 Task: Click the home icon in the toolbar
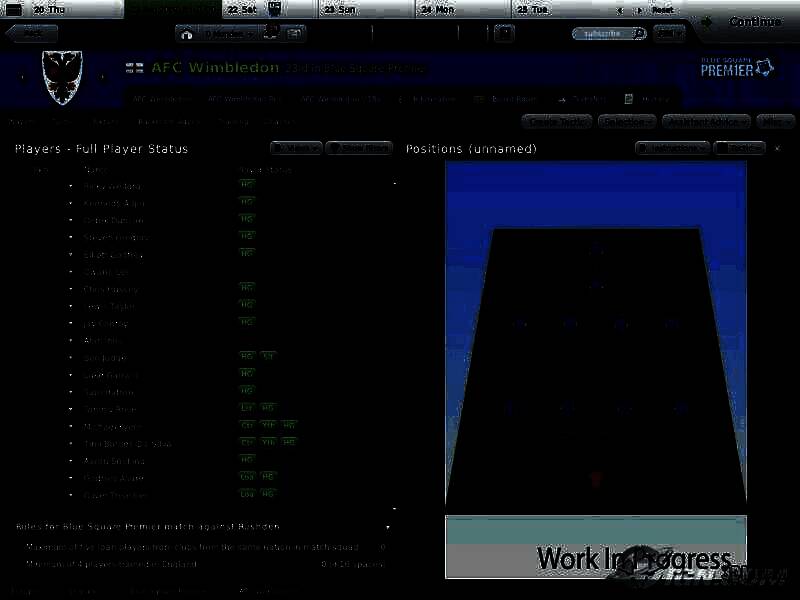point(187,33)
